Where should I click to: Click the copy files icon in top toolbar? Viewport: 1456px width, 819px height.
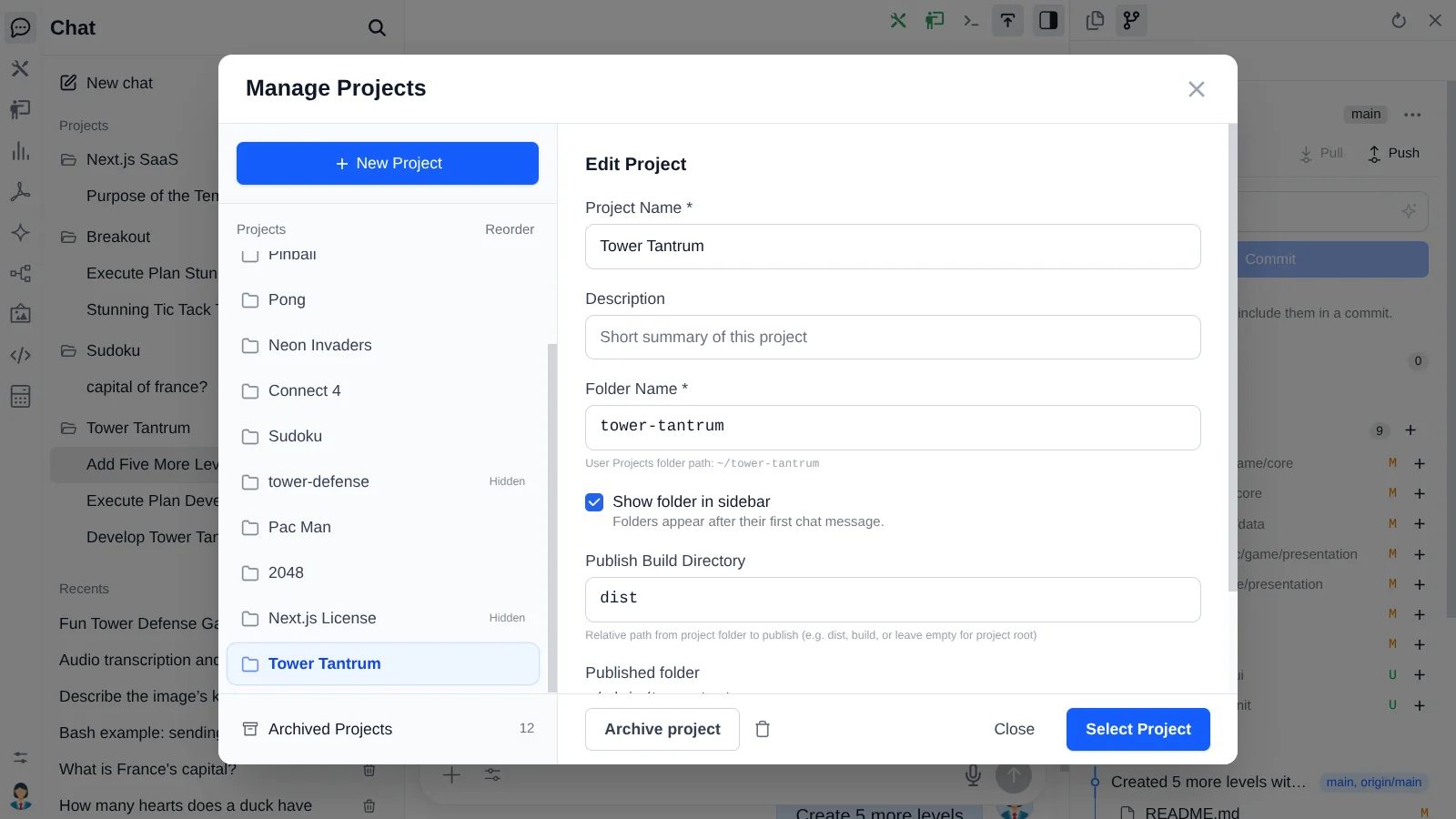point(1095,20)
